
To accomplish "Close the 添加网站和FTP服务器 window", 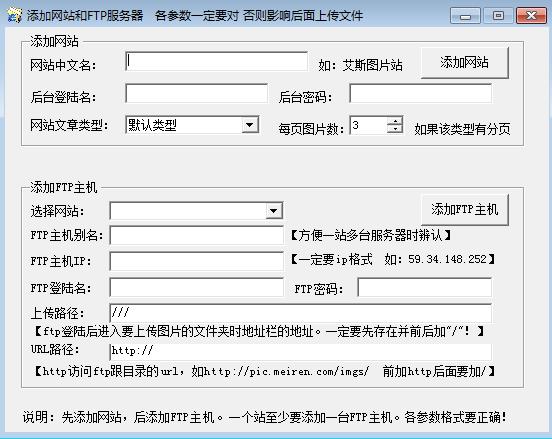I will pyautogui.click(x=531, y=16).
